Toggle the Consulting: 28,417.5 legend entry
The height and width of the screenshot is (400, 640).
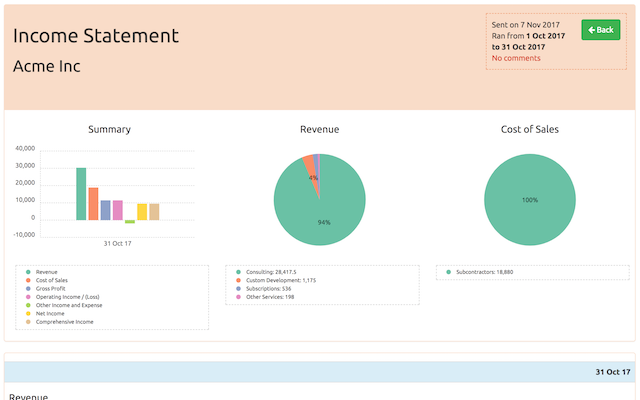pyautogui.click(x=266, y=272)
